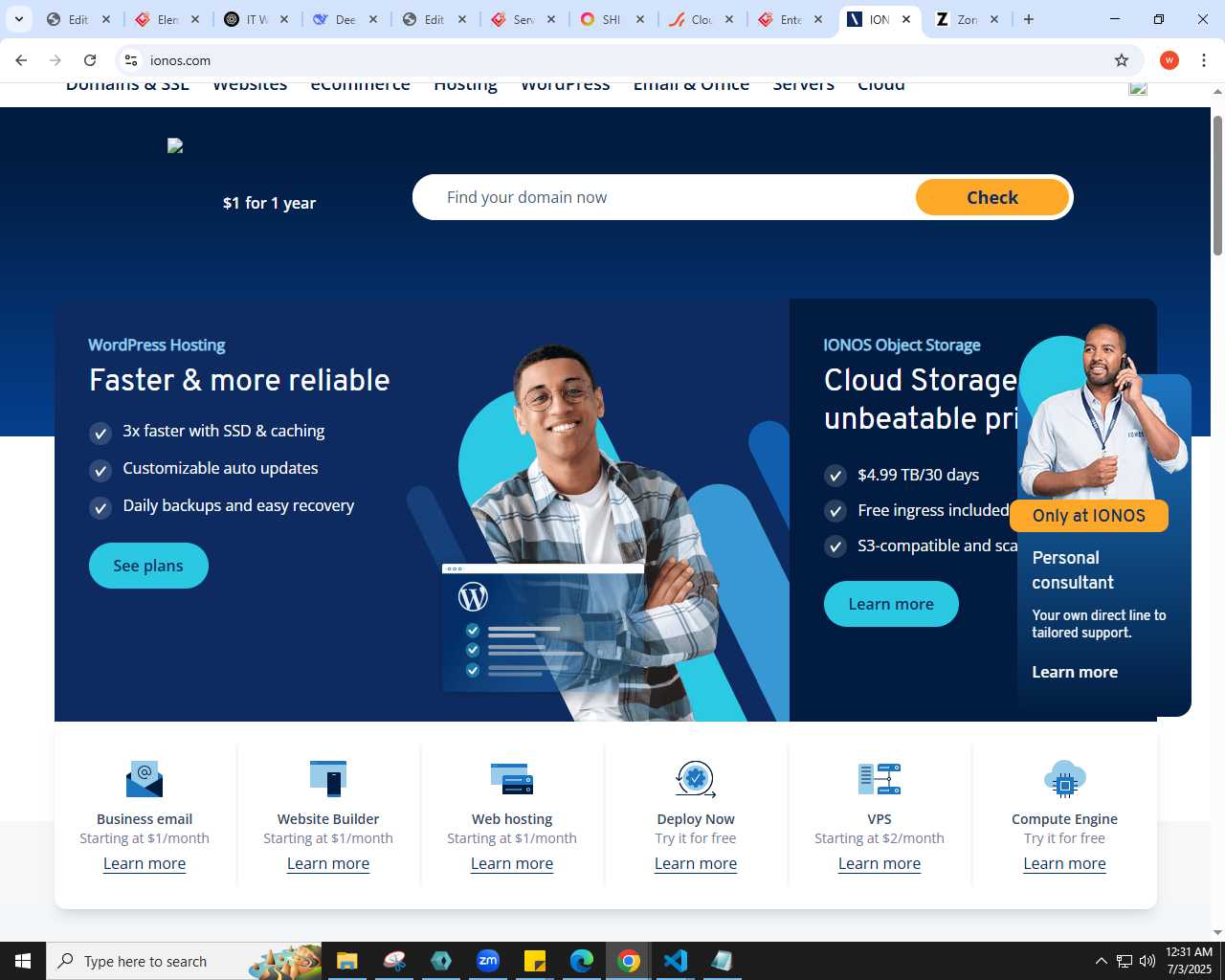Open a new browser tab with plus
The image size is (1225, 980).
(1029, 19)
